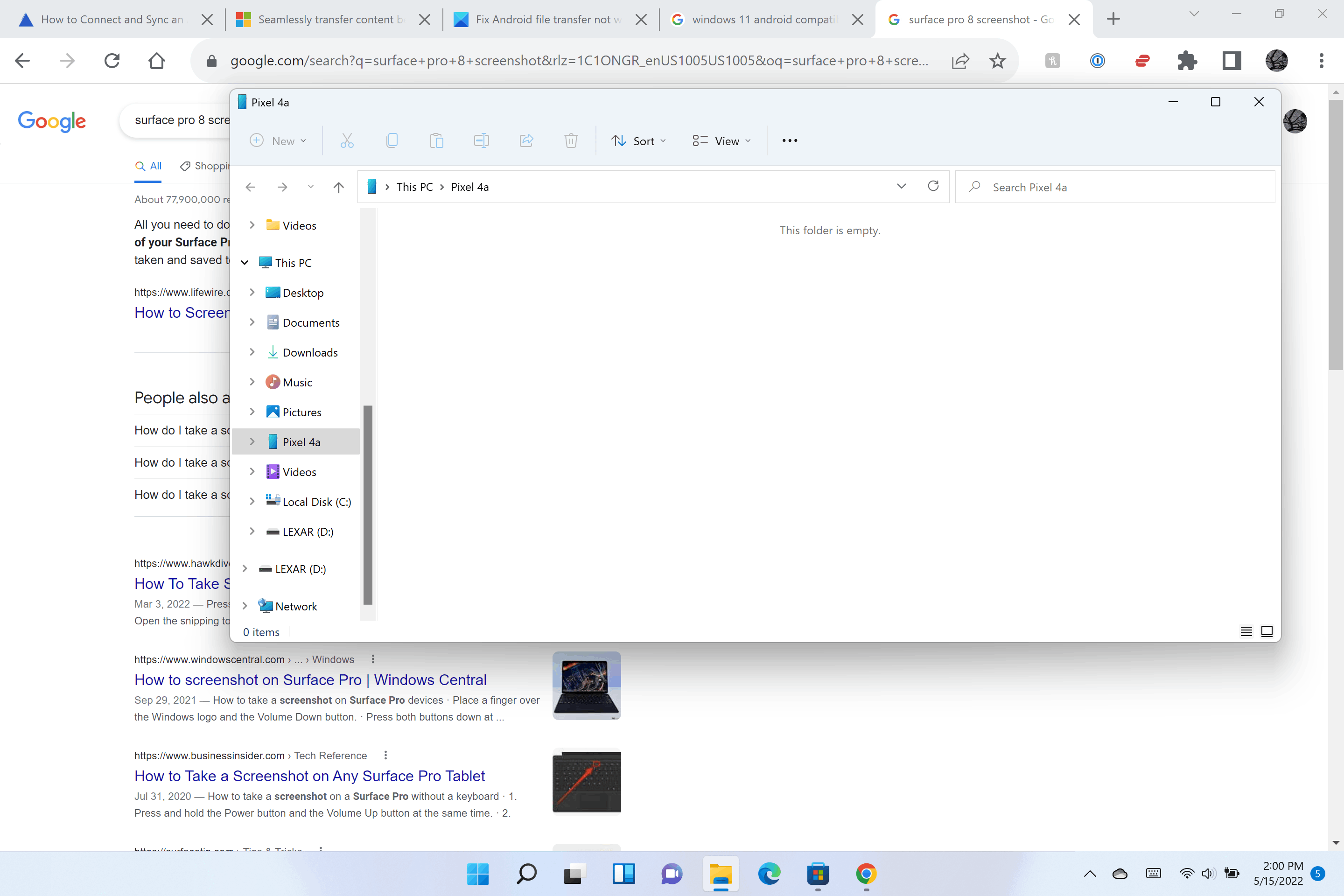Click the Share icon in Explorer toolbar
Viewport: 1344px width, 896px height.
[x=526, y=140]
